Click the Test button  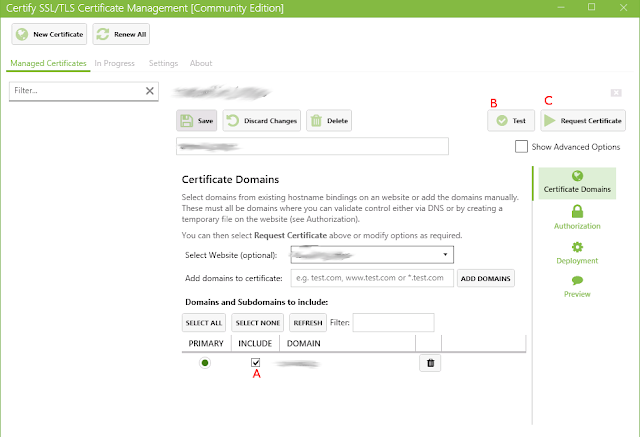[511, 120]
